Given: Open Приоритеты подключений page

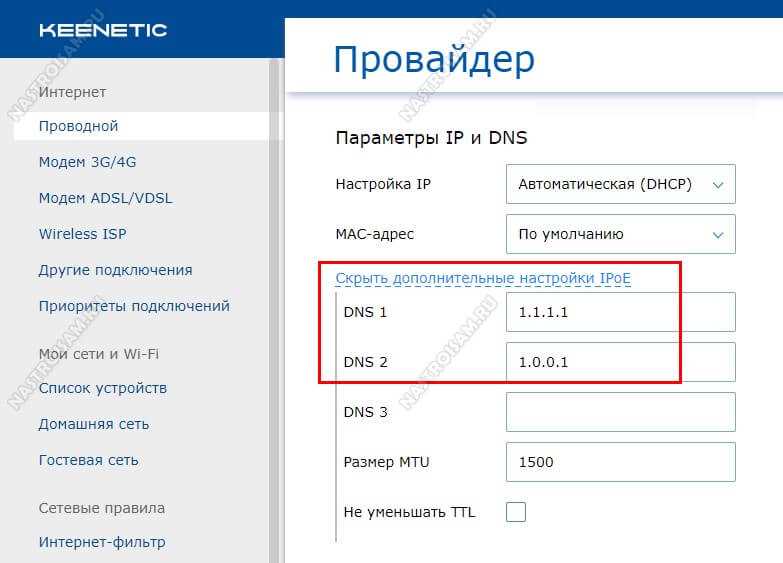Looking at the screenshot, I should 134,306.
